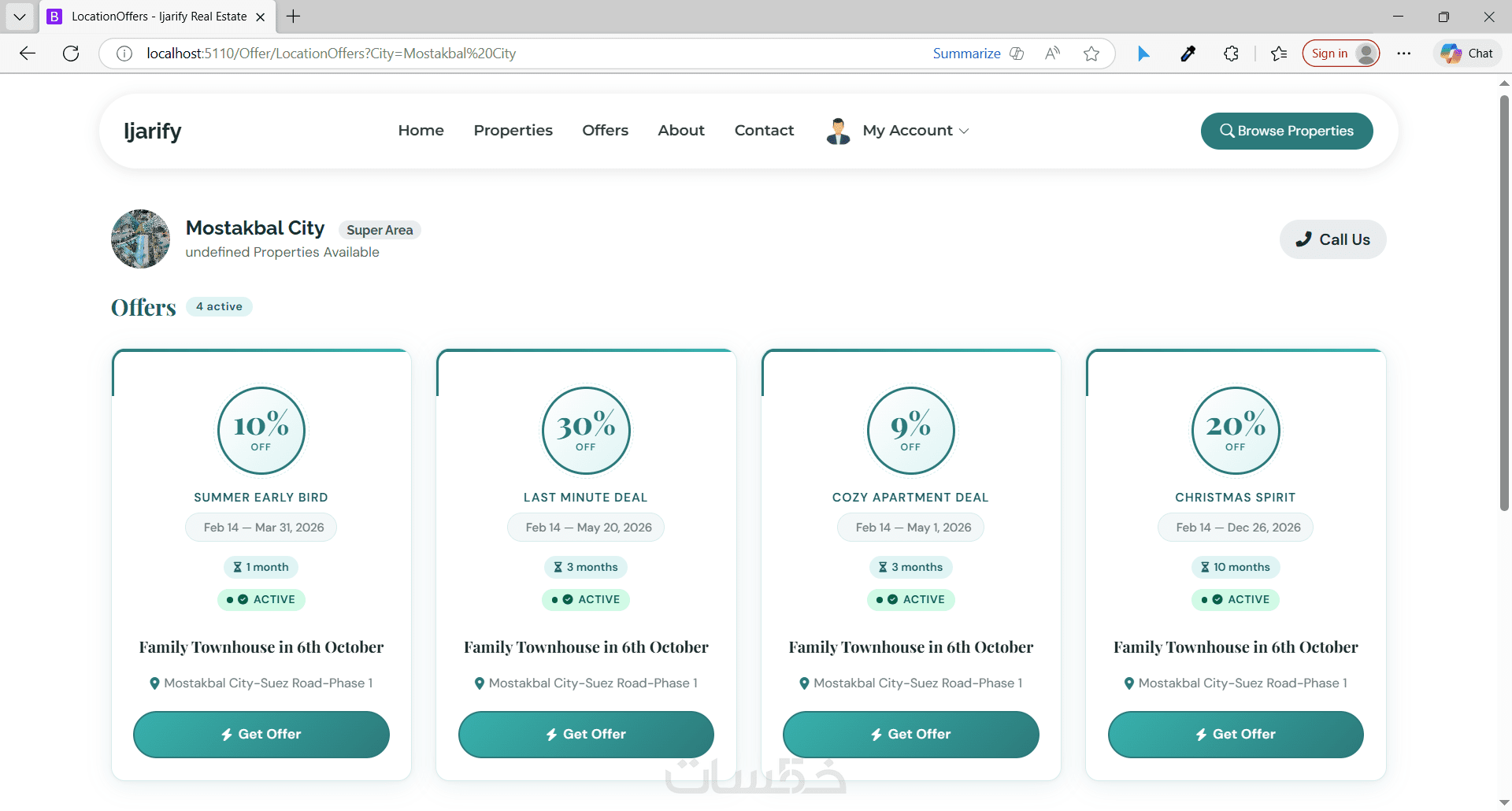The image size is (1512, 811).
Task: Reload the page with refresh icon
Action: click(x=71, y=54)
